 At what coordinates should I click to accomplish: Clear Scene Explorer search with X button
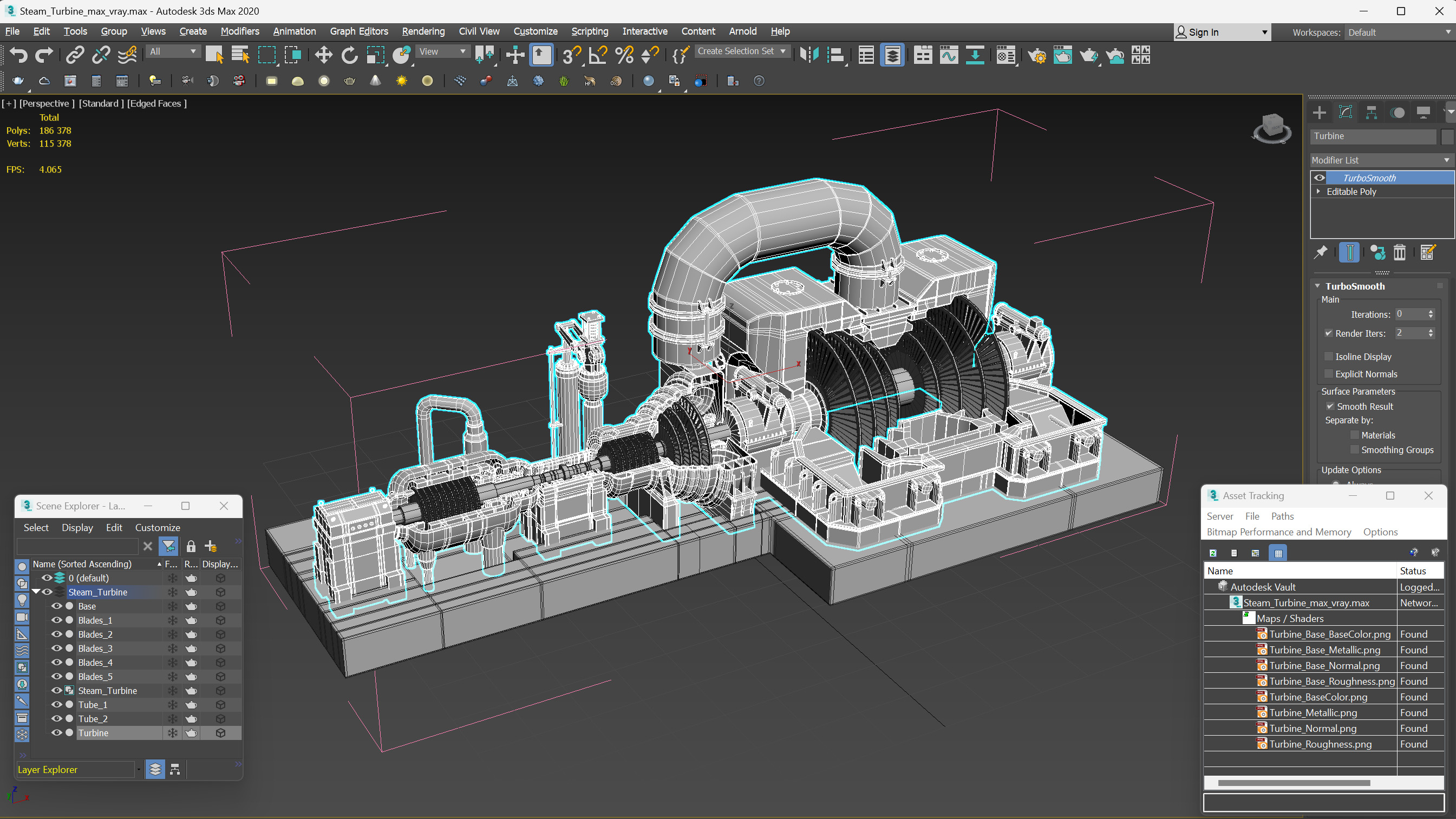tap(147, 547)
